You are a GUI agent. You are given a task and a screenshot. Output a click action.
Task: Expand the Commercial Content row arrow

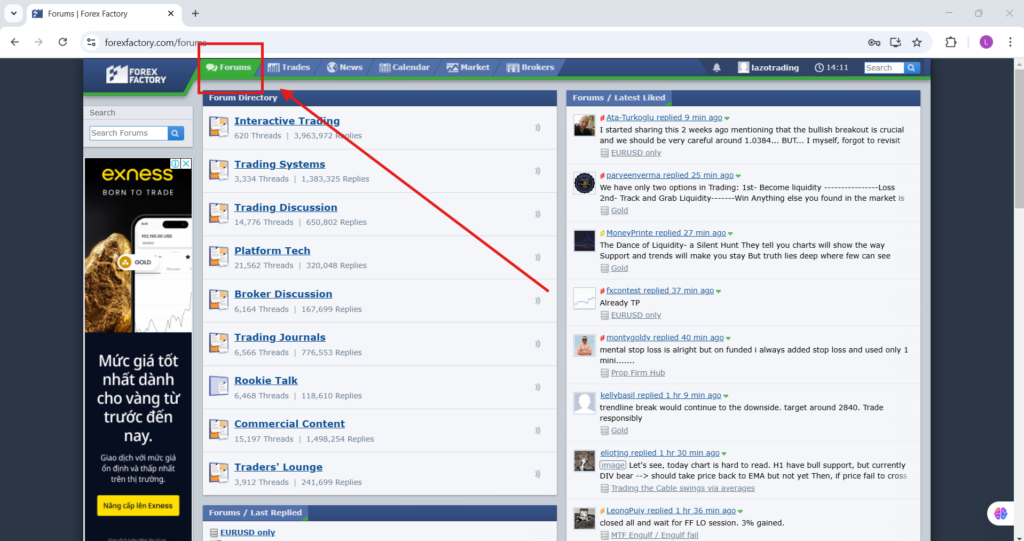537,430
